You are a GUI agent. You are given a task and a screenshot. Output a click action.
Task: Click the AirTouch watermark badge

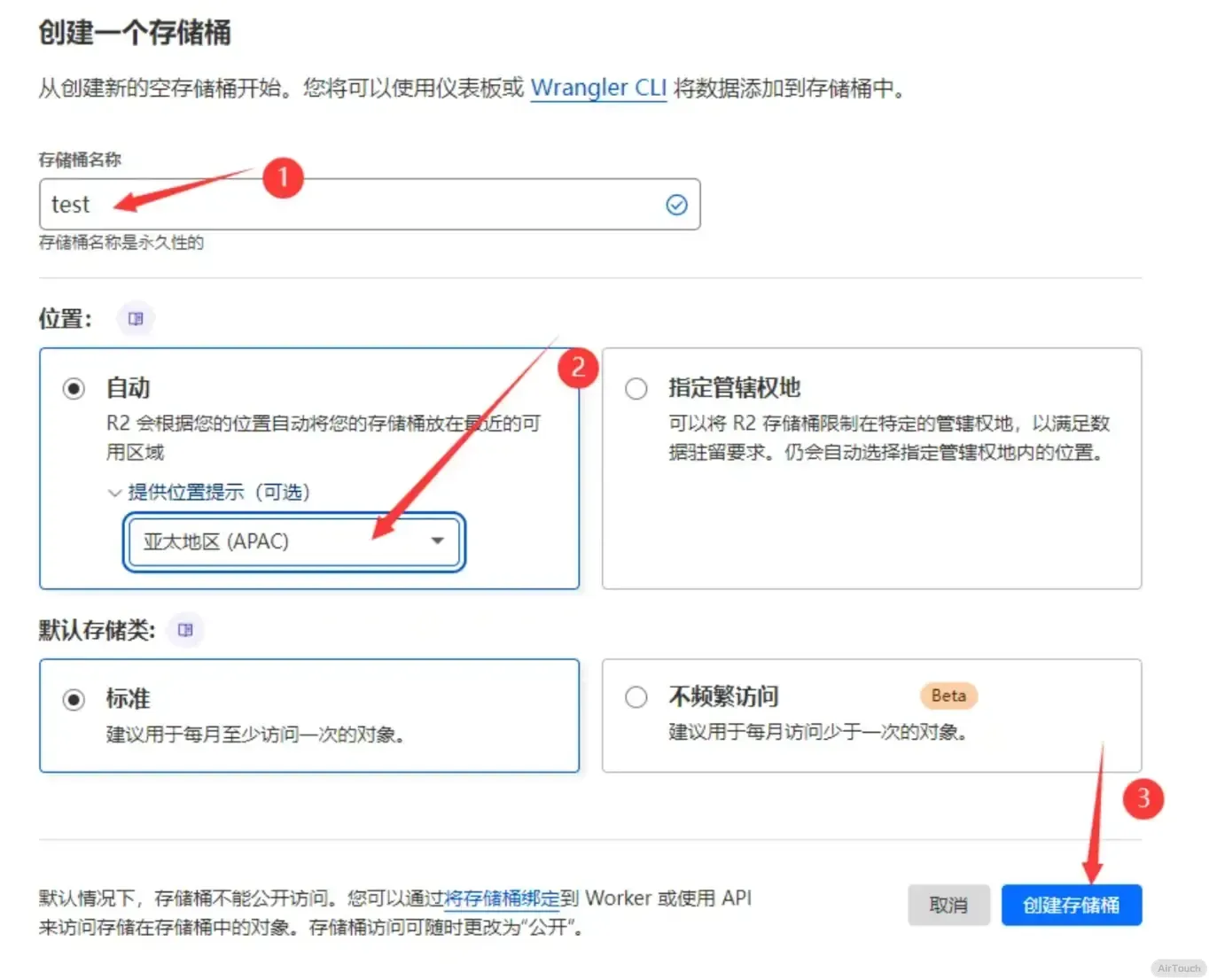[x=1178, y=968]
